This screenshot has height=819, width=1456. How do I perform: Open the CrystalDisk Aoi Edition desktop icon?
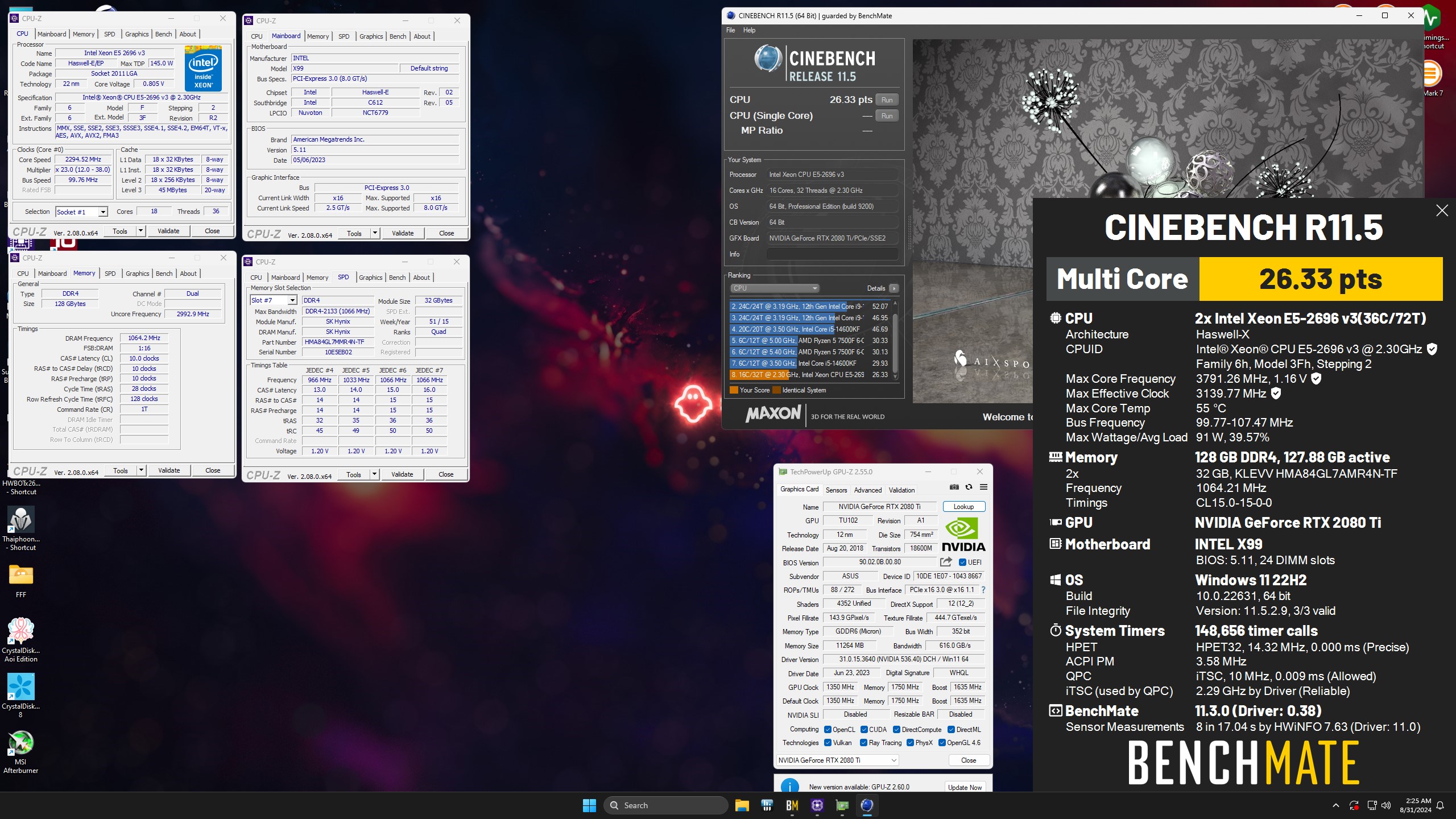coord(21,640)
